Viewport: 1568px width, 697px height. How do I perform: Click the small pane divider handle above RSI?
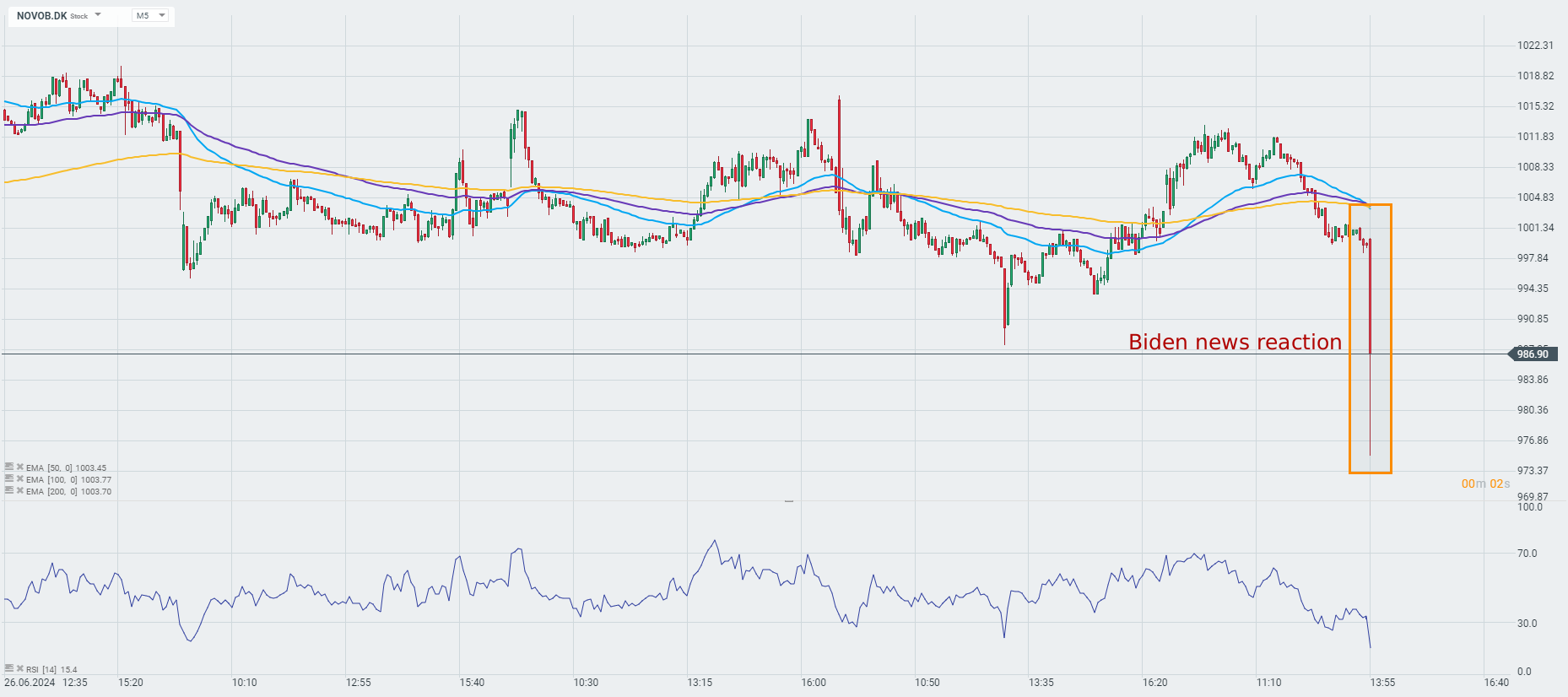click(789, 501)
